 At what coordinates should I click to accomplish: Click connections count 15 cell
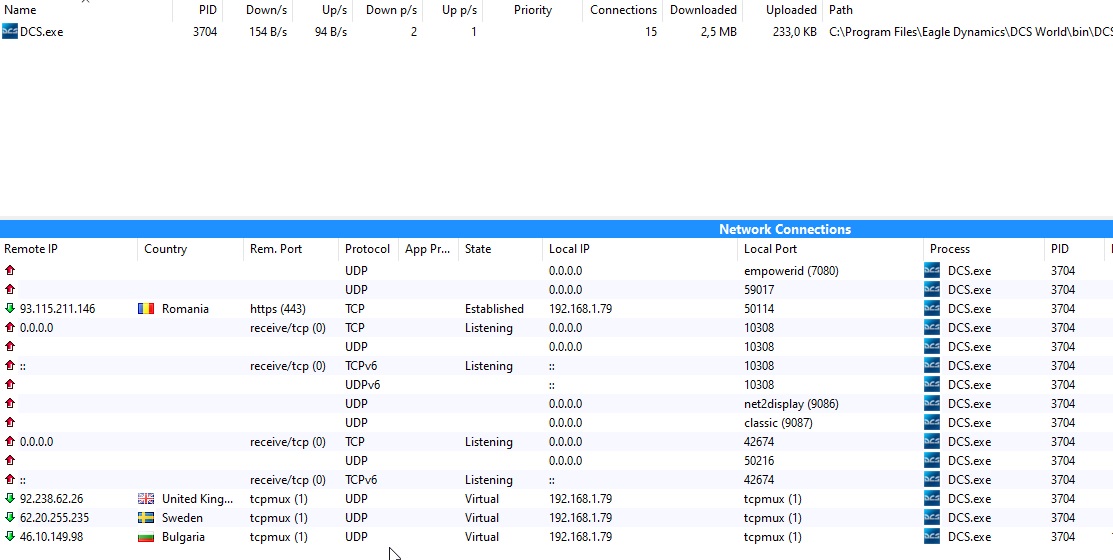[651, 32]
